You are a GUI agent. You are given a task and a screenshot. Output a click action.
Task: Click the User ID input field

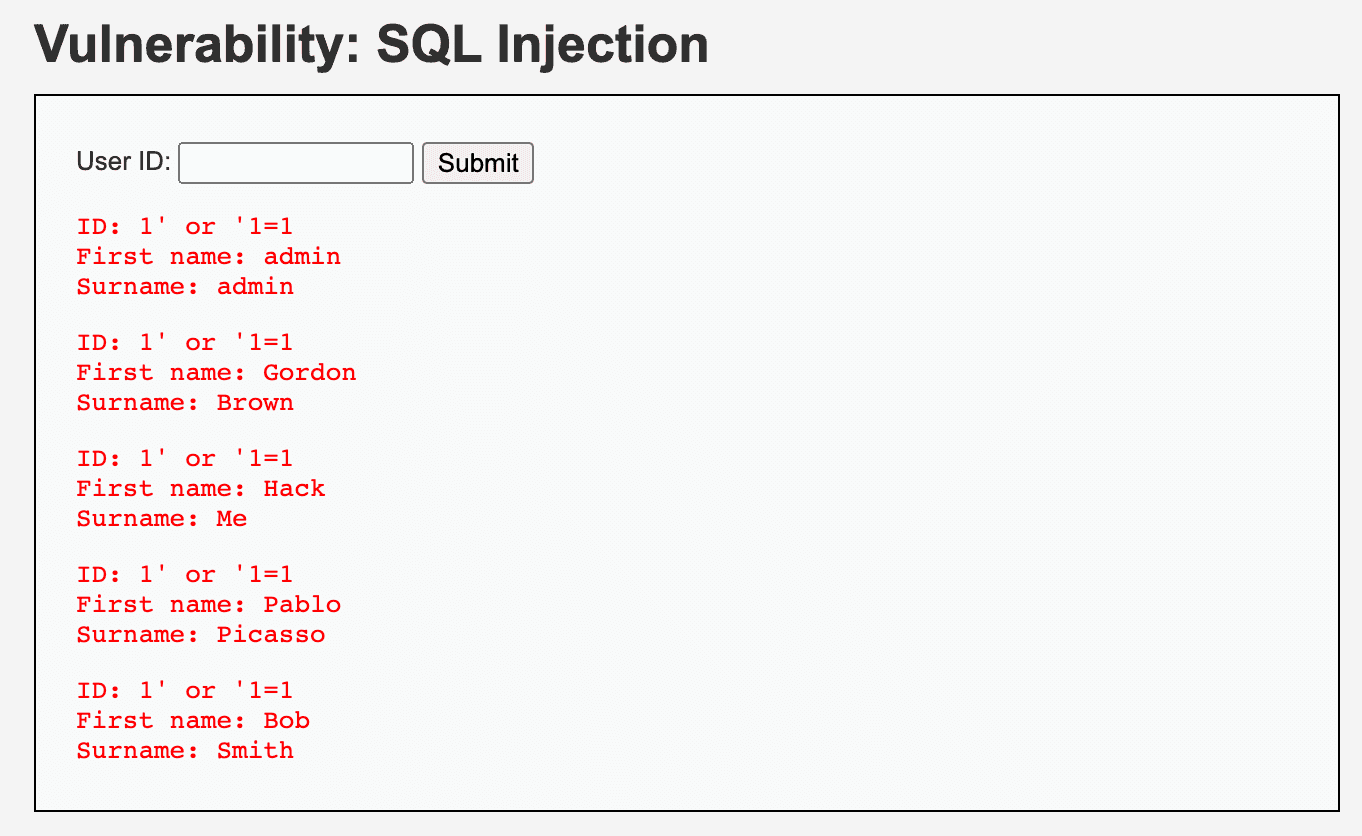[x=295, y=162]
